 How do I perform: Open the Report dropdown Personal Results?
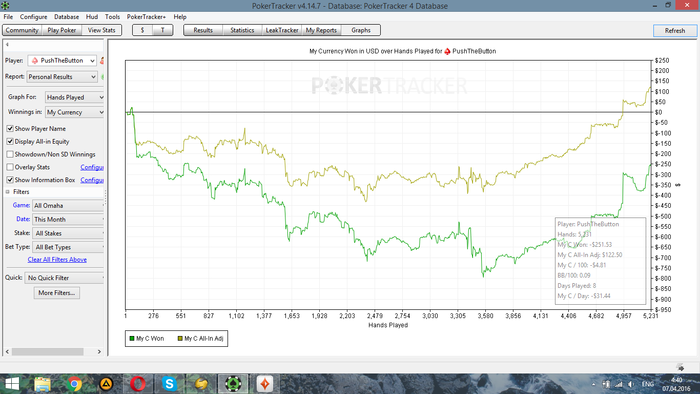[62, 77]
